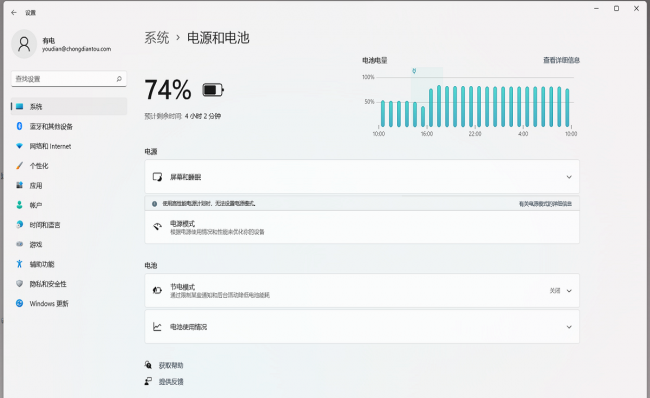
Task: Click the 获取帮助 help icon
Action: point(148,365)
